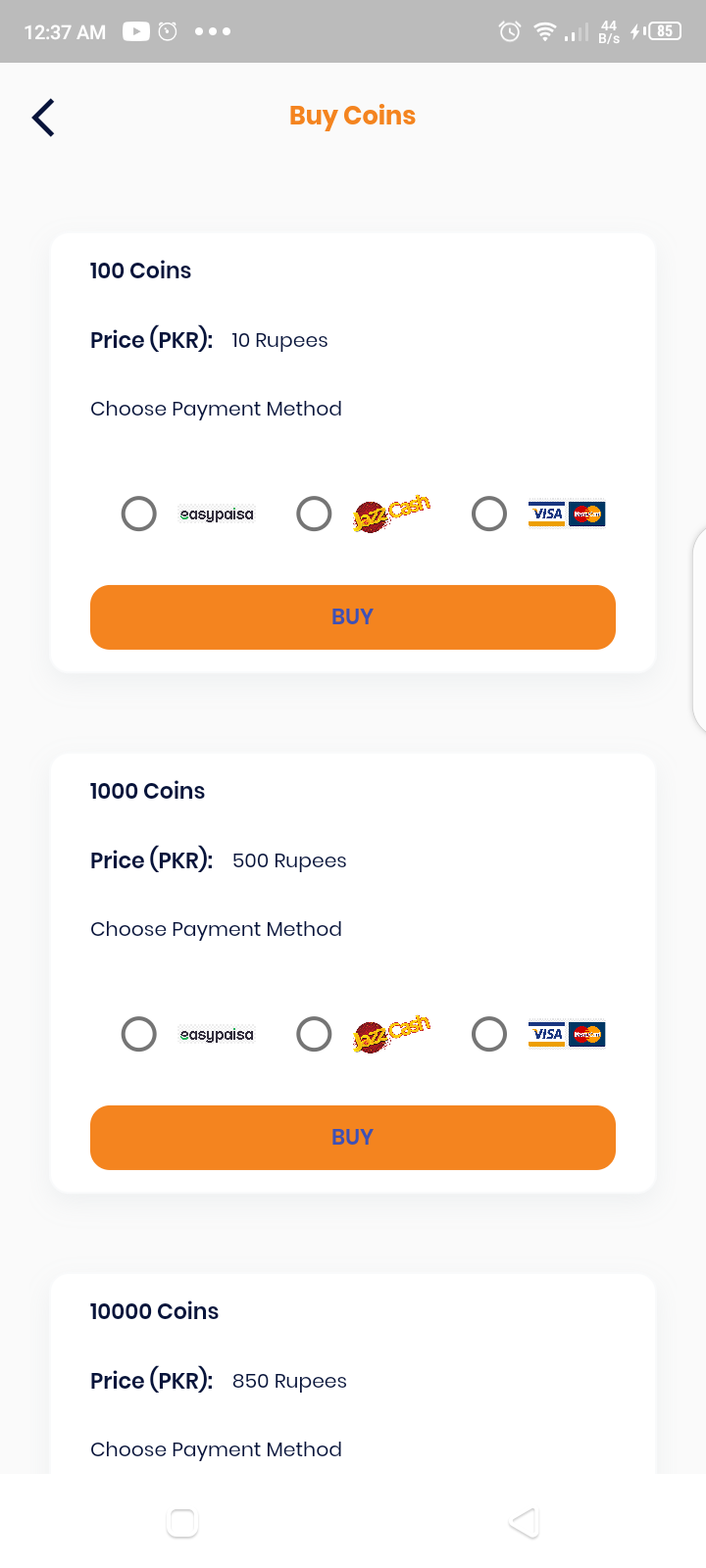Tap the Buy Coins page title

(353, 116)
